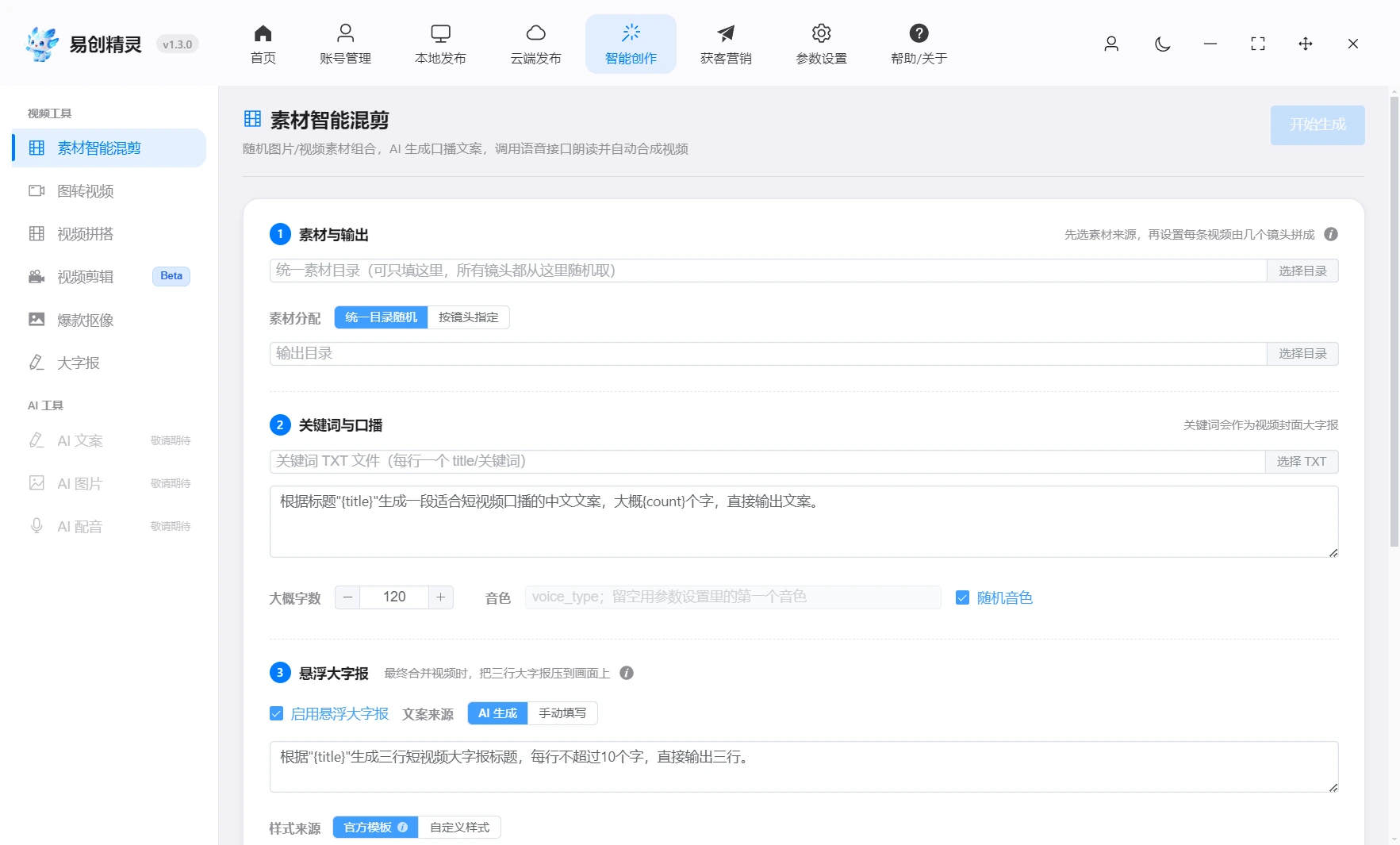Select 官方模板 style source
Screen dimensions: 1400x845
click(x=375, y=828)
